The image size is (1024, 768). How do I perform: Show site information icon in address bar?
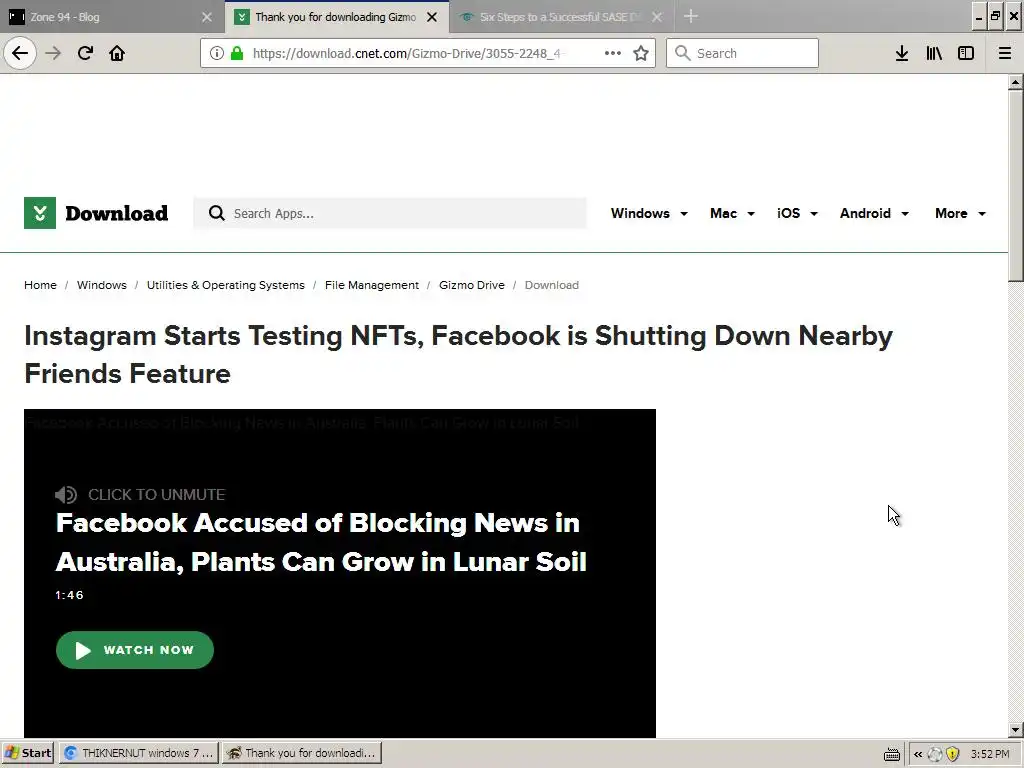click(x=217, y=54)
